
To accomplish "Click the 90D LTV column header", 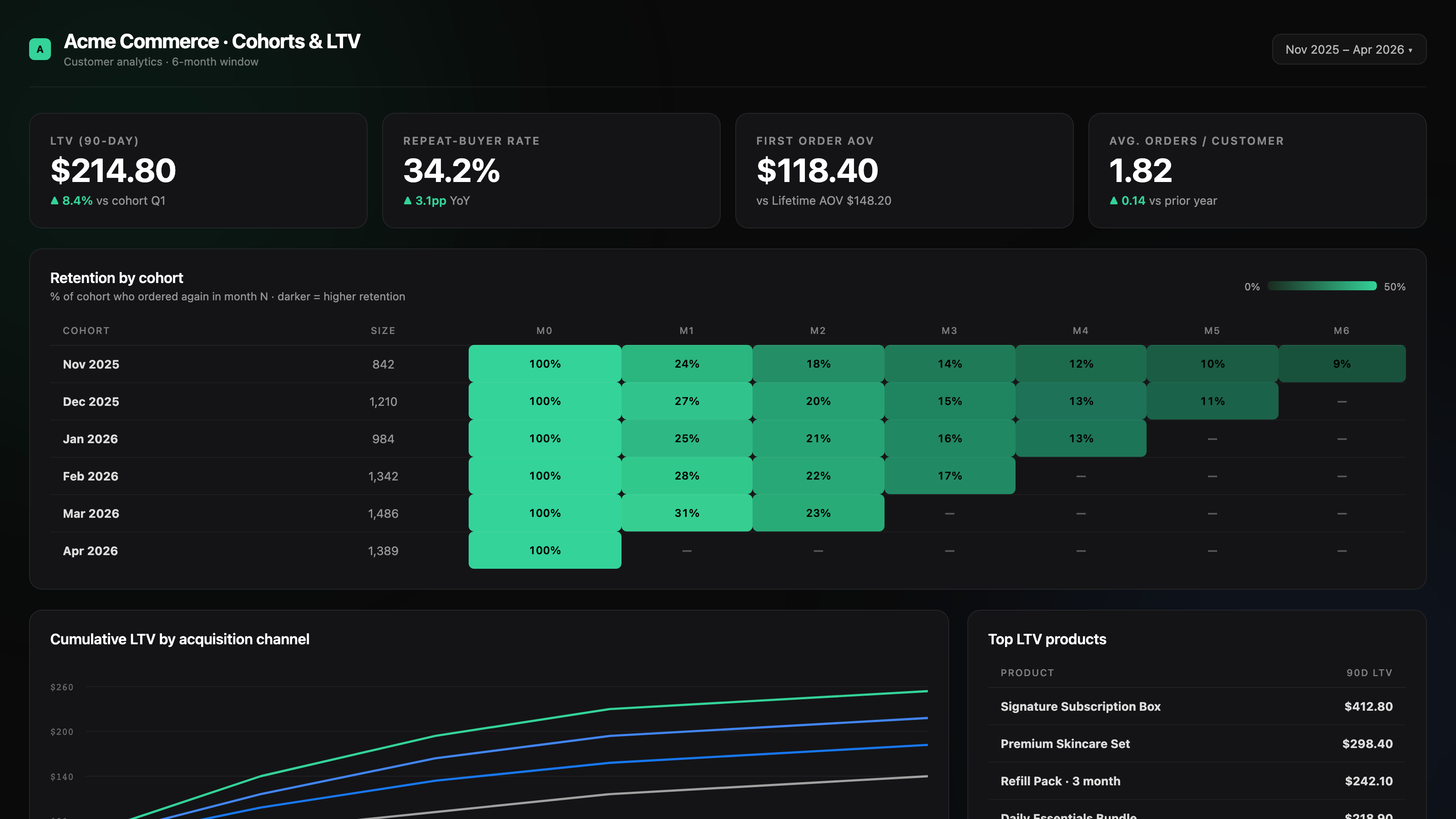I will pyautogui.click(x=1369, y=672).
